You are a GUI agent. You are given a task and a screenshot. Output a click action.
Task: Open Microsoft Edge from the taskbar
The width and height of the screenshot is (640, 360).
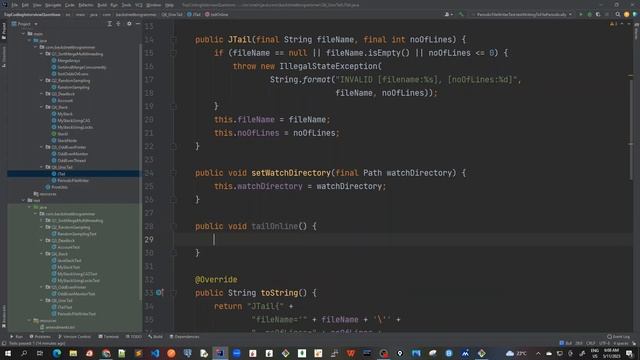click(x=57, y=353)
